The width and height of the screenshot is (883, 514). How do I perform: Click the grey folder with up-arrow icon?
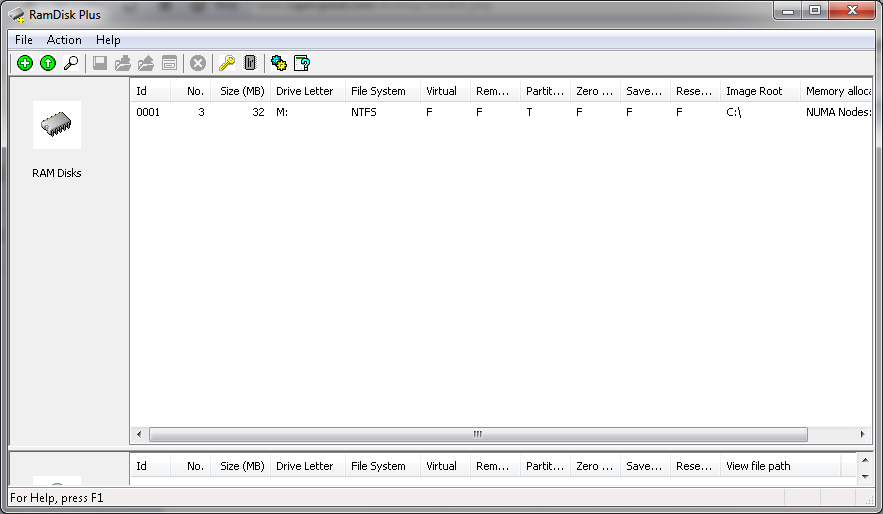click(x=146, y=63)
